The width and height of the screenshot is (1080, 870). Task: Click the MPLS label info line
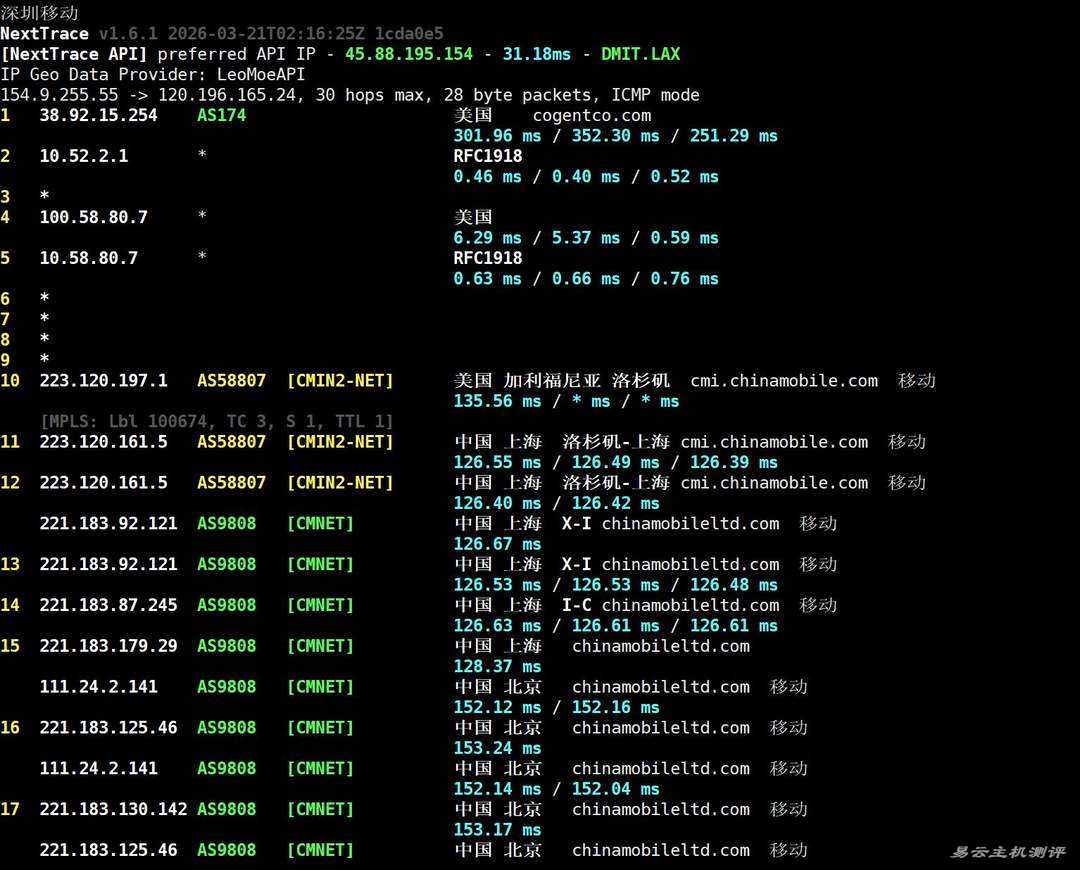(216, 421)
